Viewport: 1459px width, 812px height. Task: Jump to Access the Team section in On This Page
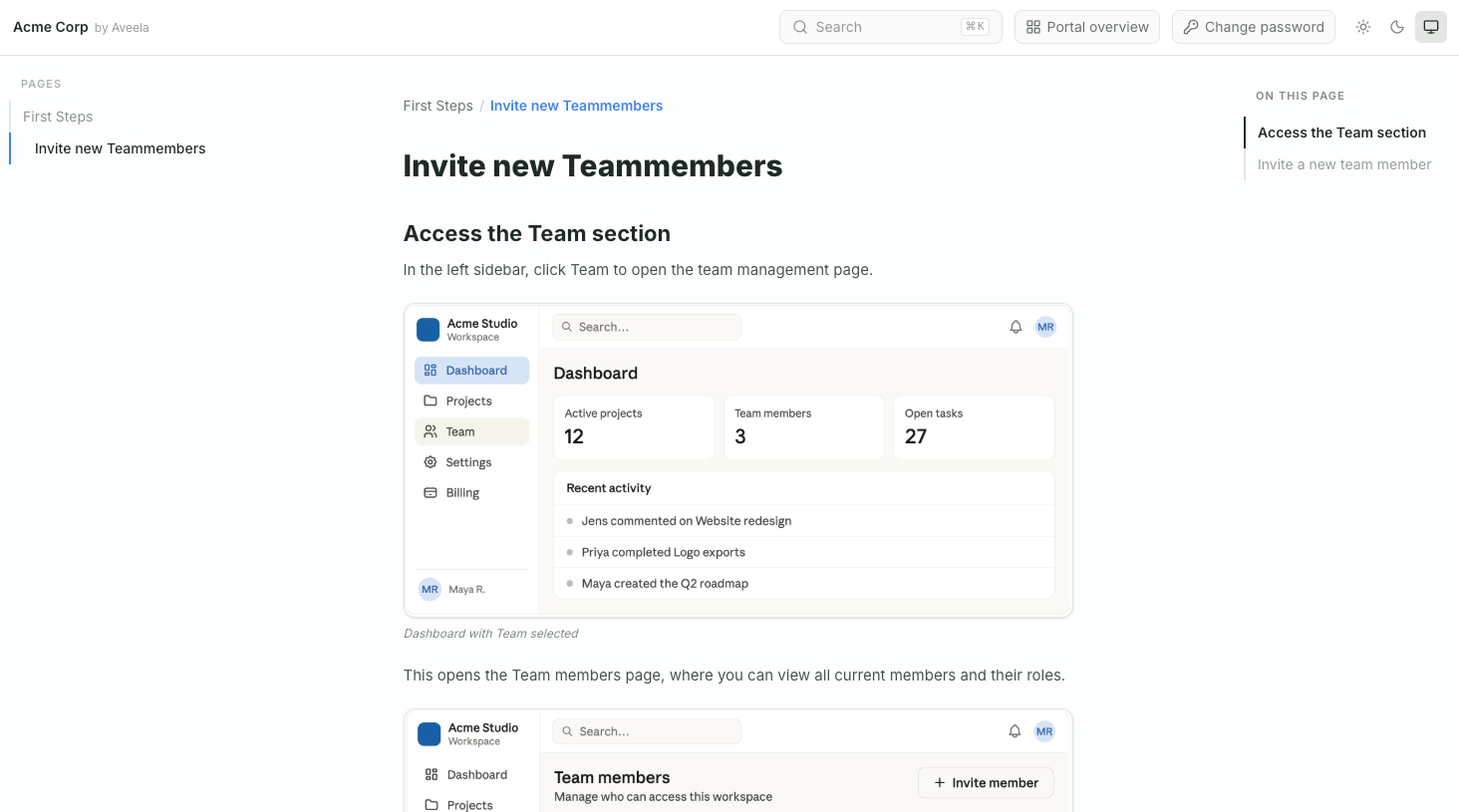pos(1341,133)
